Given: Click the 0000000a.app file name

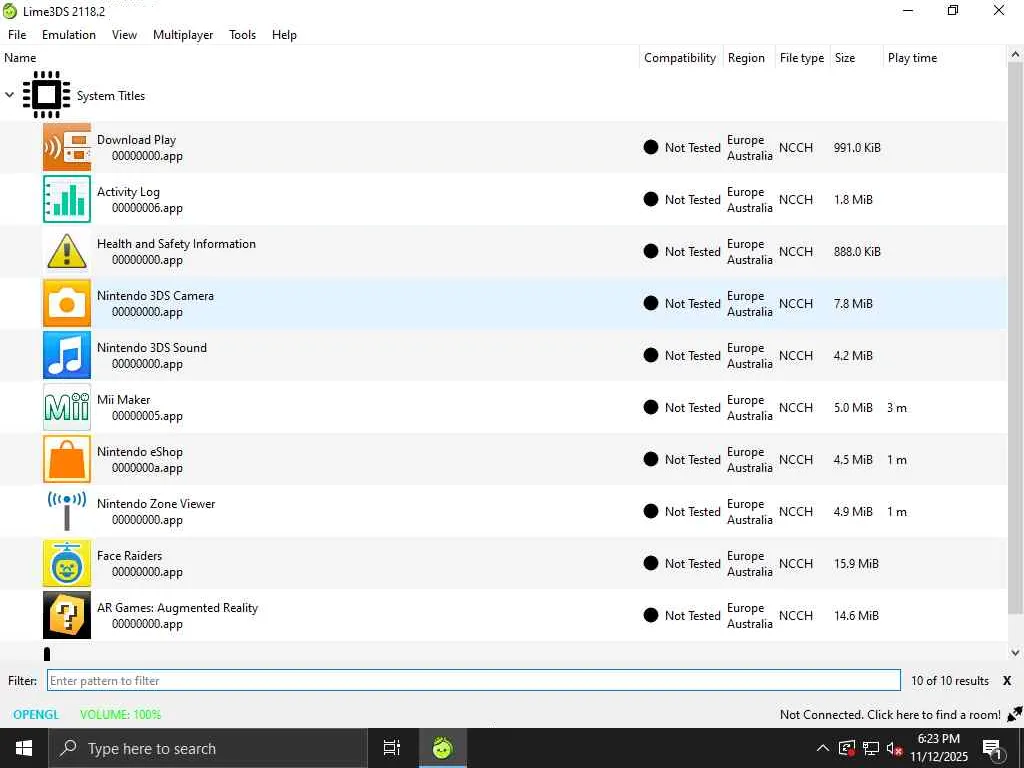Looking at the screenshot, I should point(147,468).
